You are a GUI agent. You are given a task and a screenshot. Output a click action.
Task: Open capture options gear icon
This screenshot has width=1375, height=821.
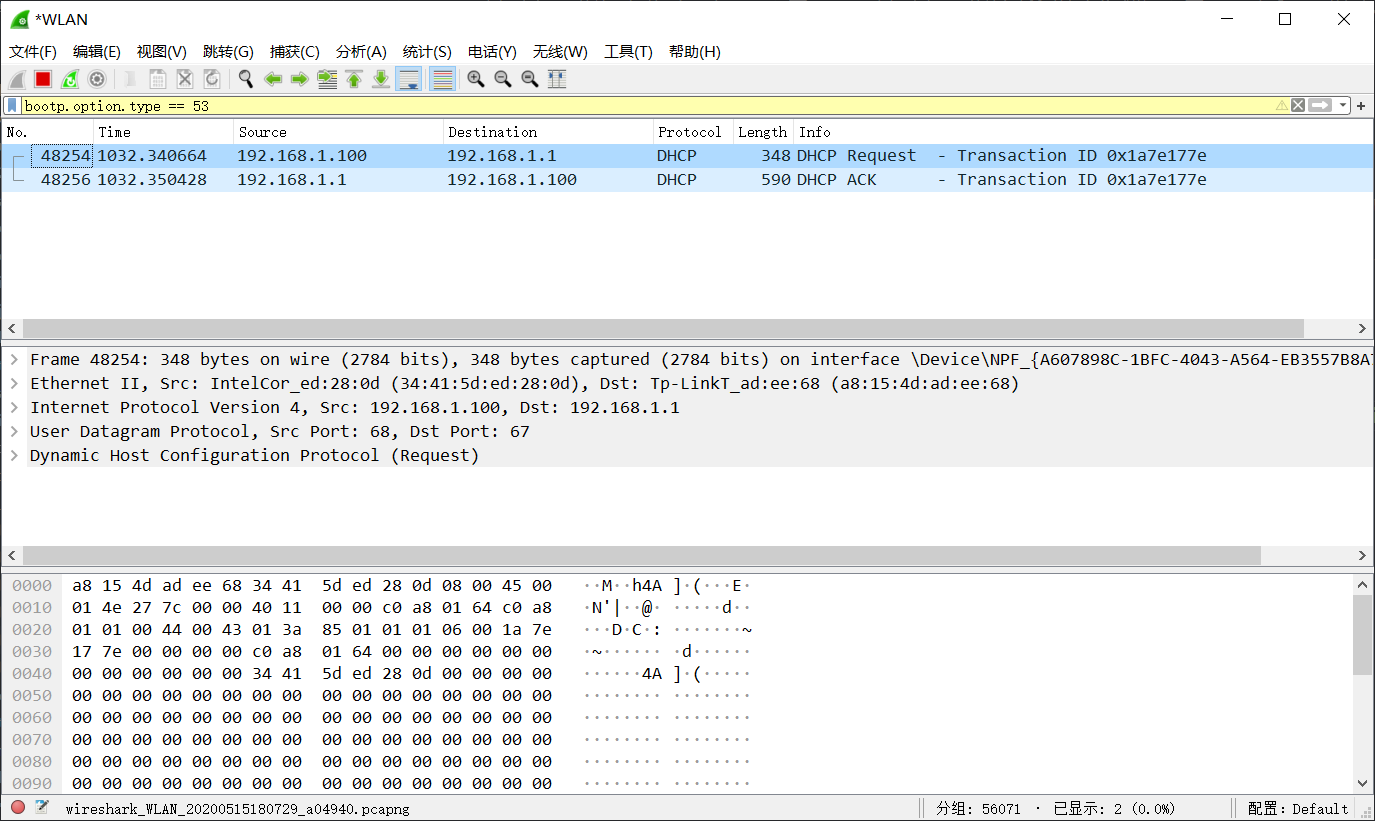point(97,79)
